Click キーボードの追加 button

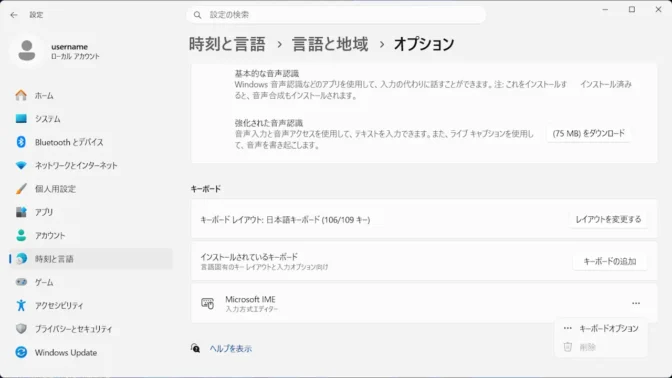point(610,261)
